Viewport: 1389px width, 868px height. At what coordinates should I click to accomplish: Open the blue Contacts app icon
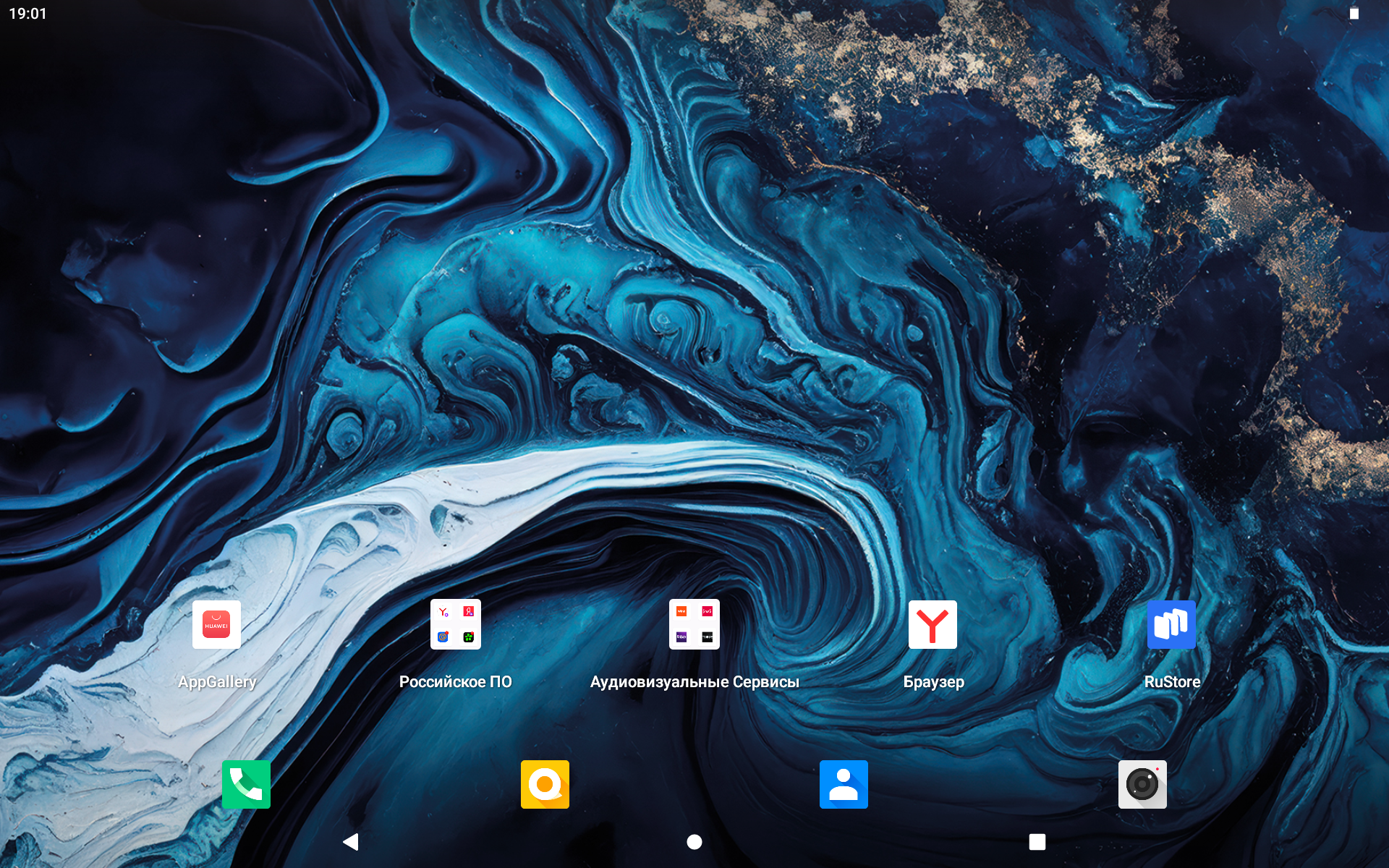pyautogui.click(x=844, y=784)
